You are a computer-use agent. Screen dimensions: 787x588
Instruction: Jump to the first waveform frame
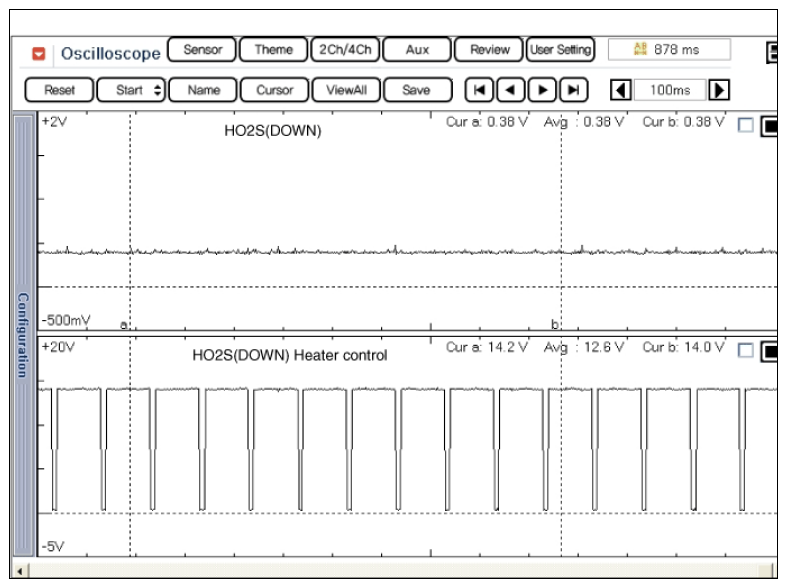click(x=480, y=90)
